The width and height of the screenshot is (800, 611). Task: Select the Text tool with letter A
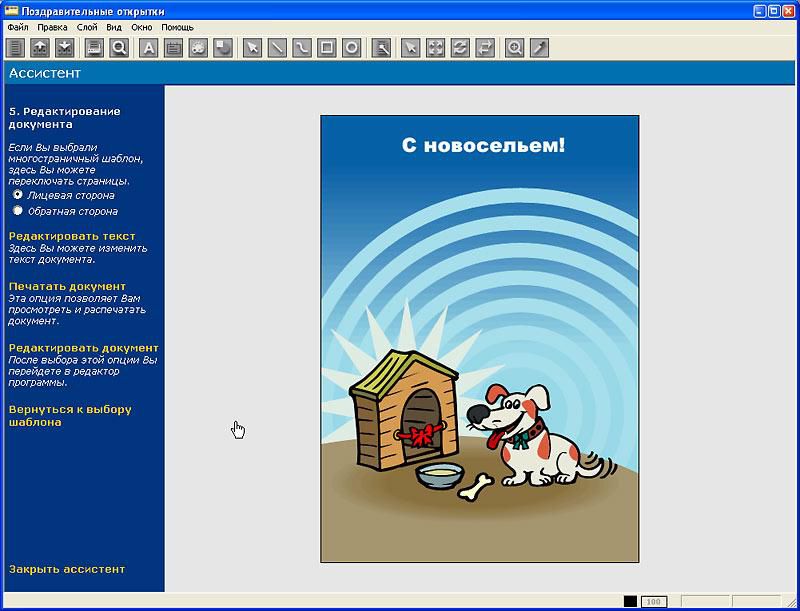pos(149,47)
